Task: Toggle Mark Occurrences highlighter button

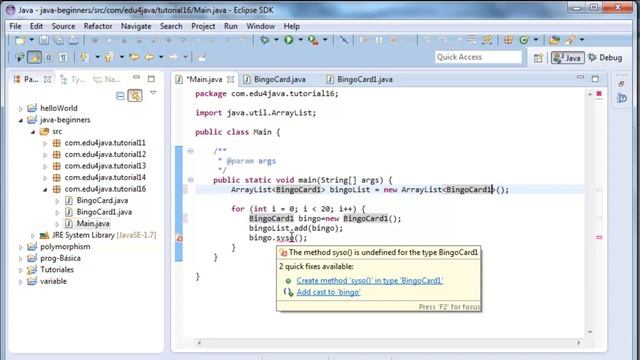Action: [x=34, y=58]
